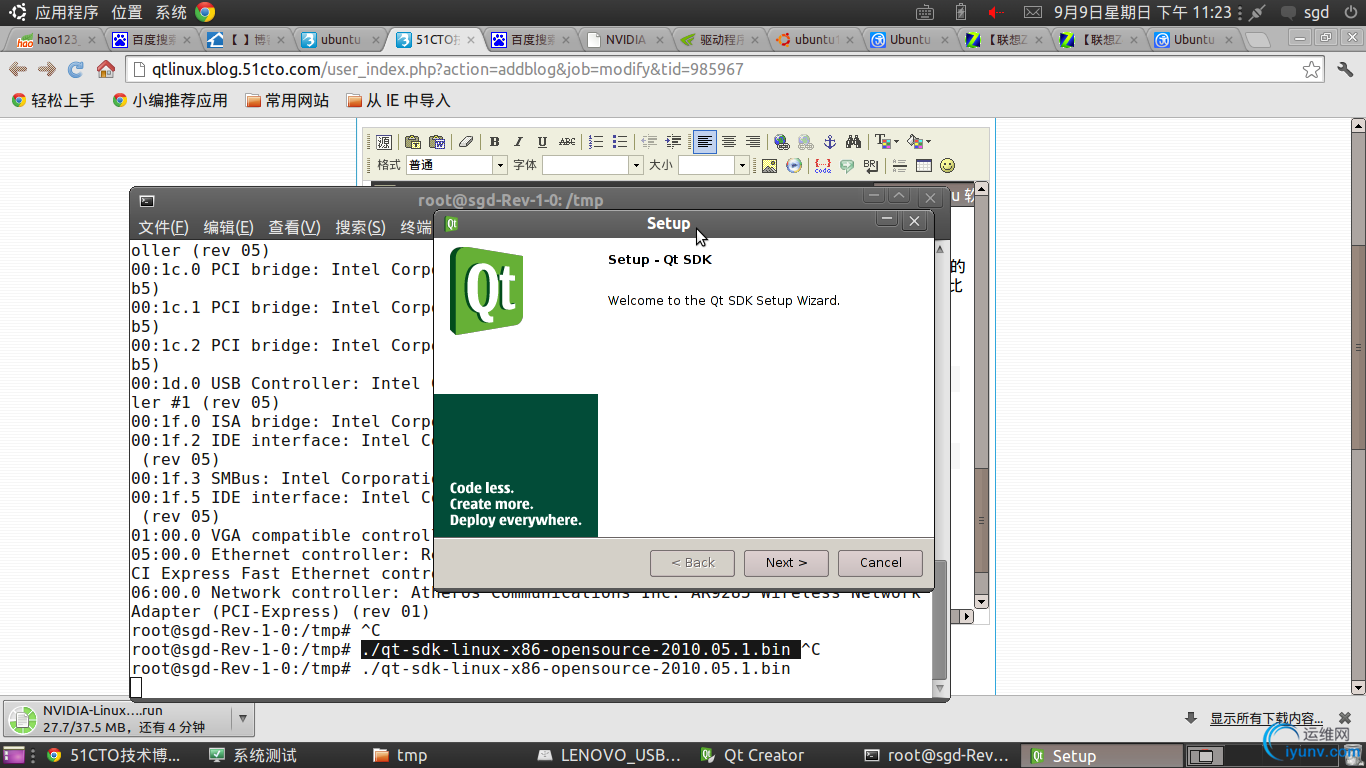This screenshot has width=1366, height=768.
Task: Click the binoculars find icon
Action: (853, 142)
